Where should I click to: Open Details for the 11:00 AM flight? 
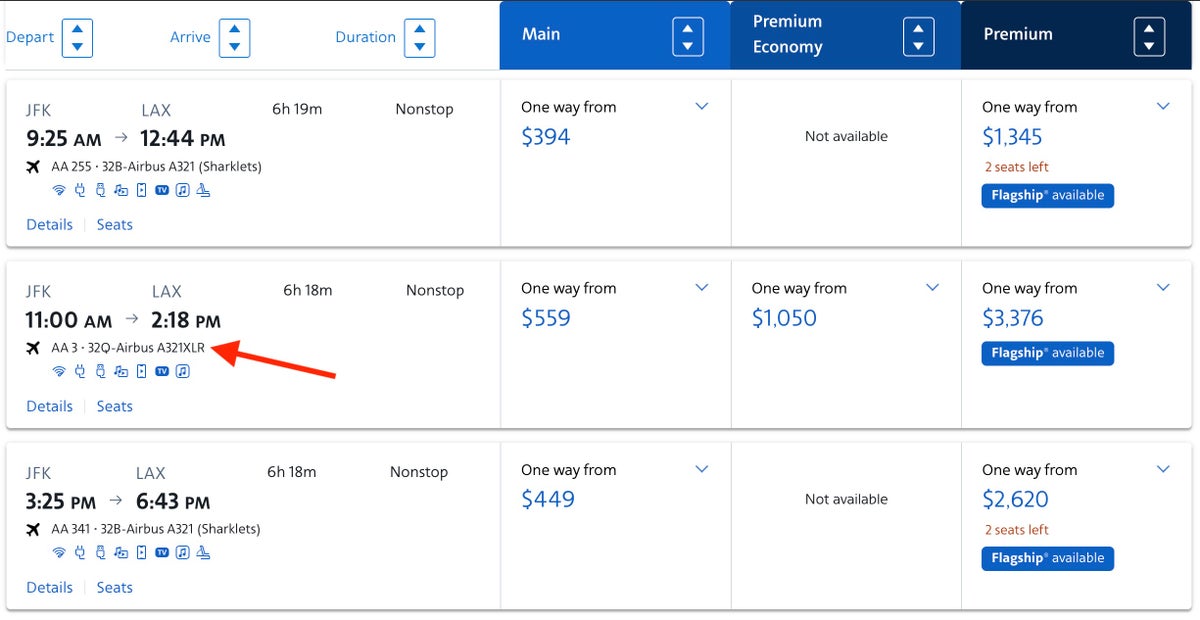point(49,406)
